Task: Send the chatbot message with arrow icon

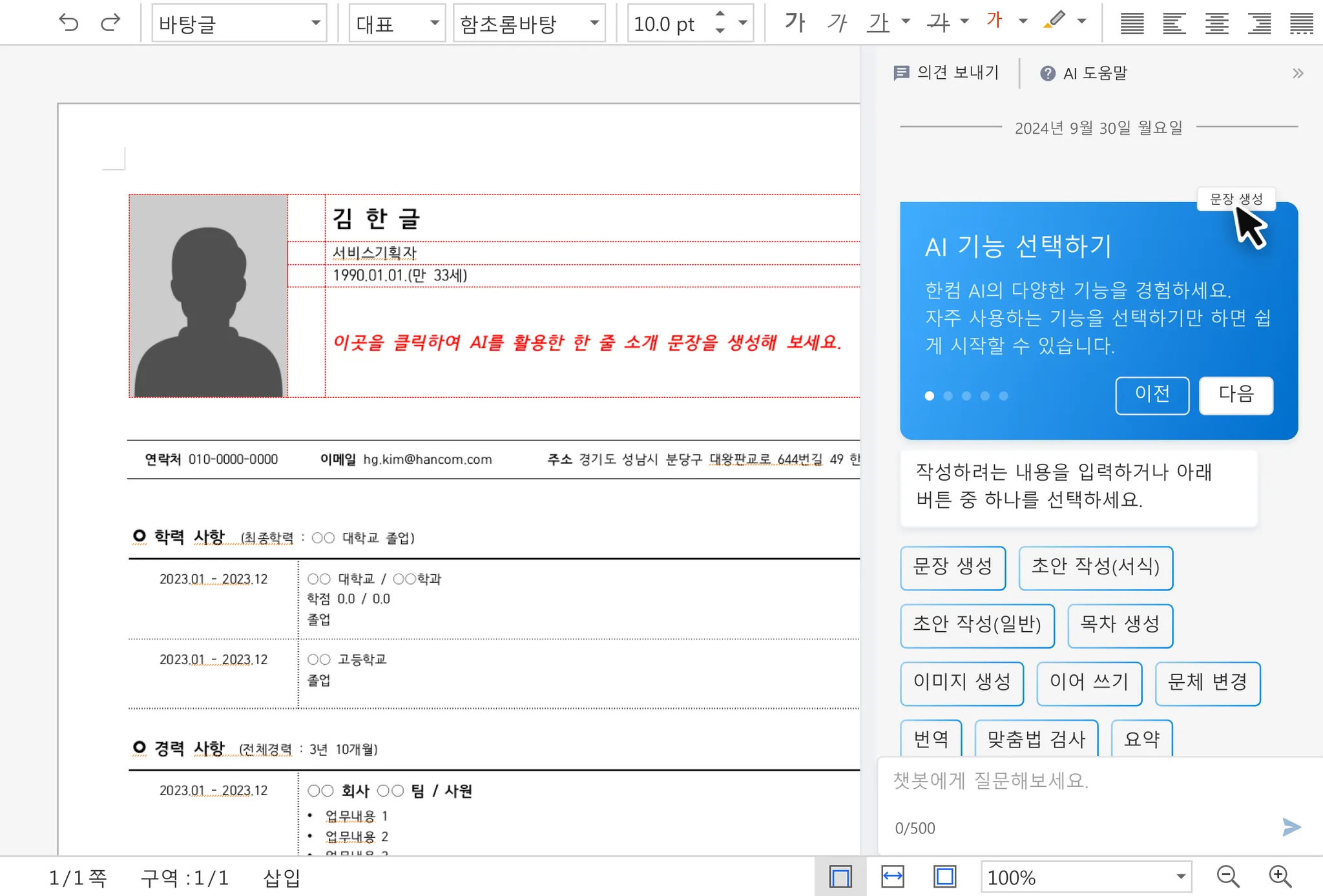Action: (x=1291, y=827)
